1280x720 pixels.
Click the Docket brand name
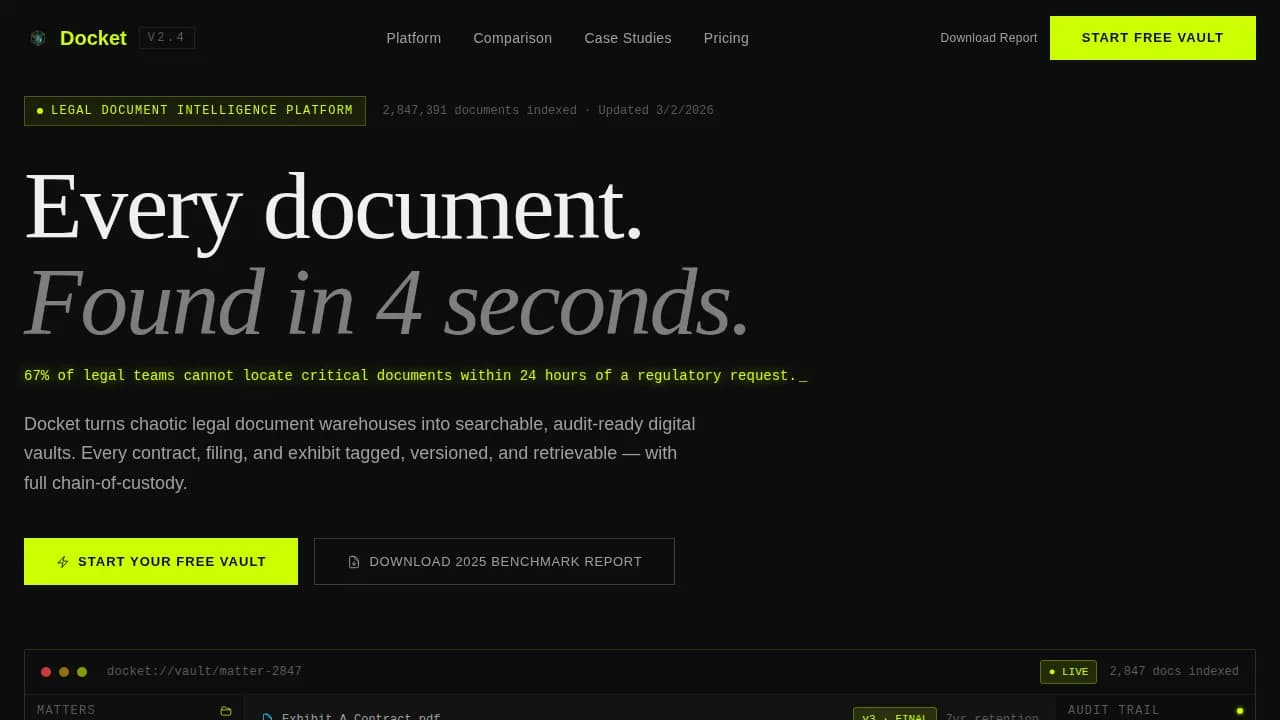93,38
